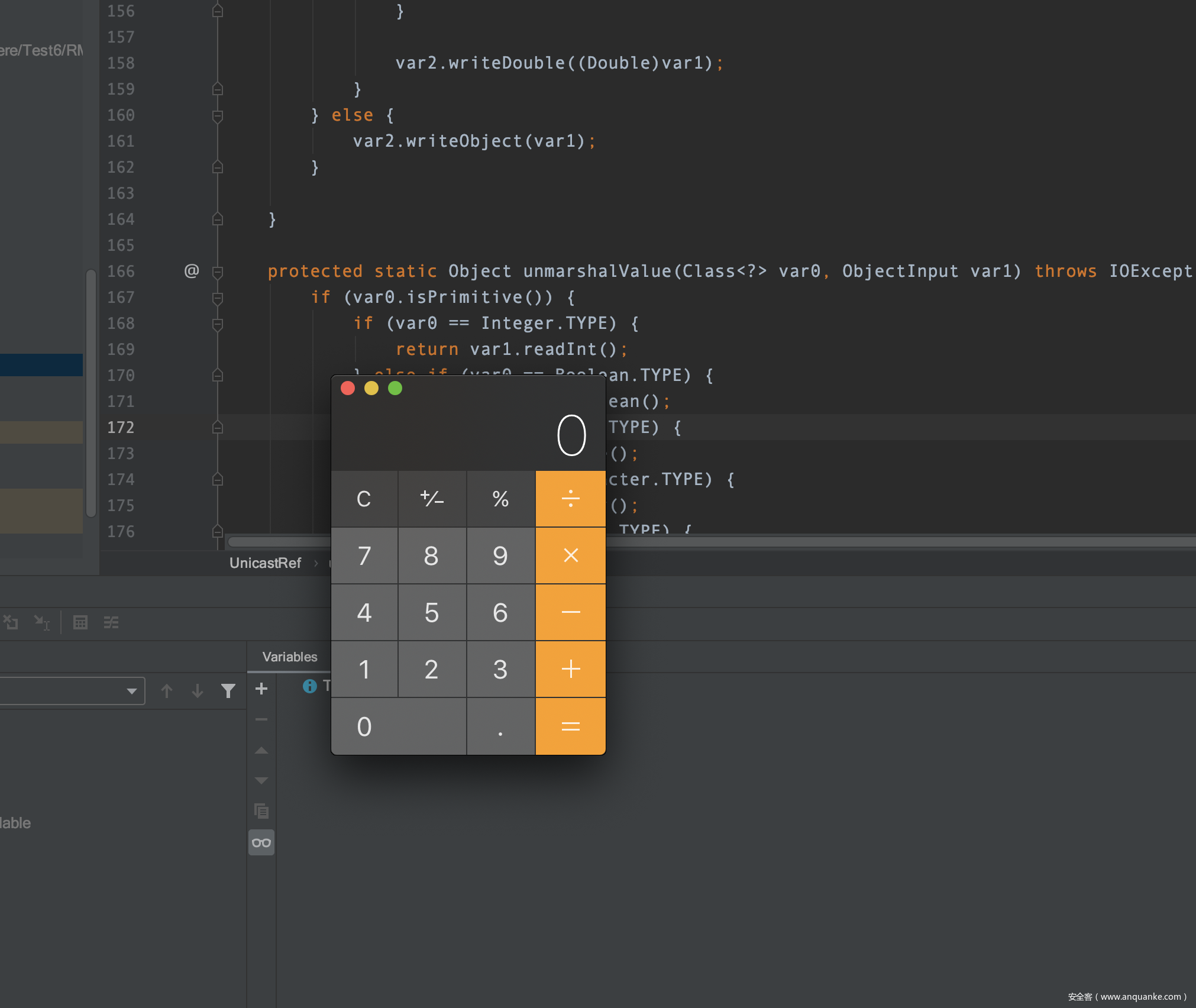
Task: Switch to the Variables tab
Action: point(290,657)
